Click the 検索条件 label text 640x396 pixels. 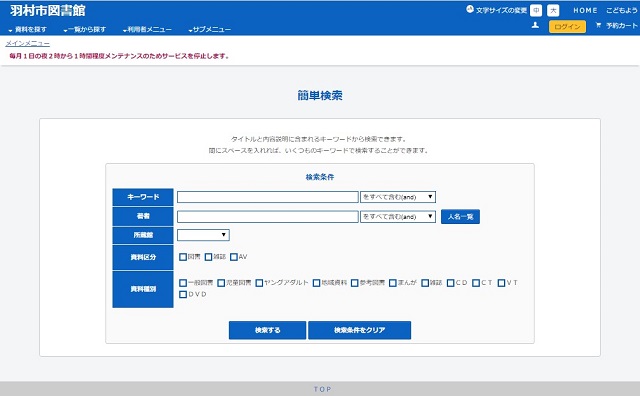pyautogui.click(x=320, y=177)
